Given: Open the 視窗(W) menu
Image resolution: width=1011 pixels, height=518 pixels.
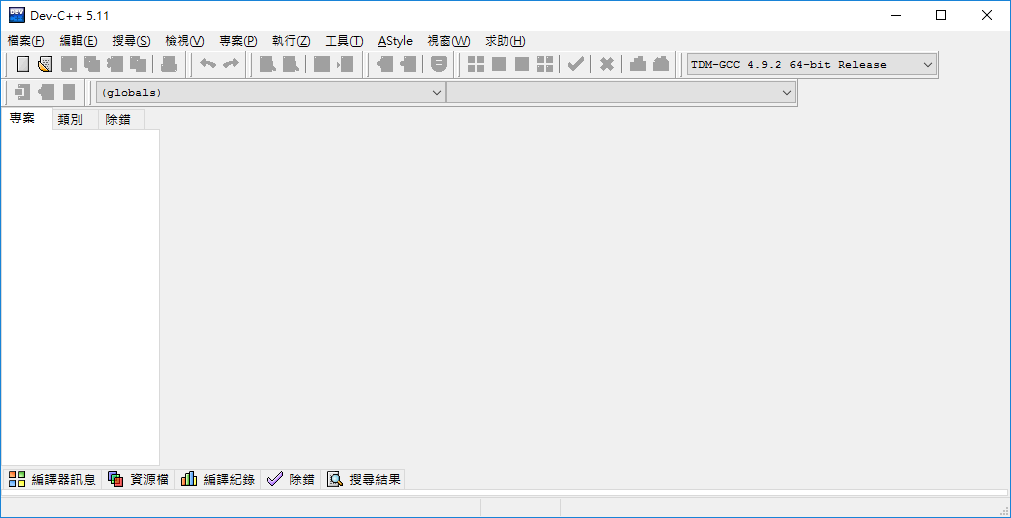Looking at the screenshot, I should (x=449, y=41).
